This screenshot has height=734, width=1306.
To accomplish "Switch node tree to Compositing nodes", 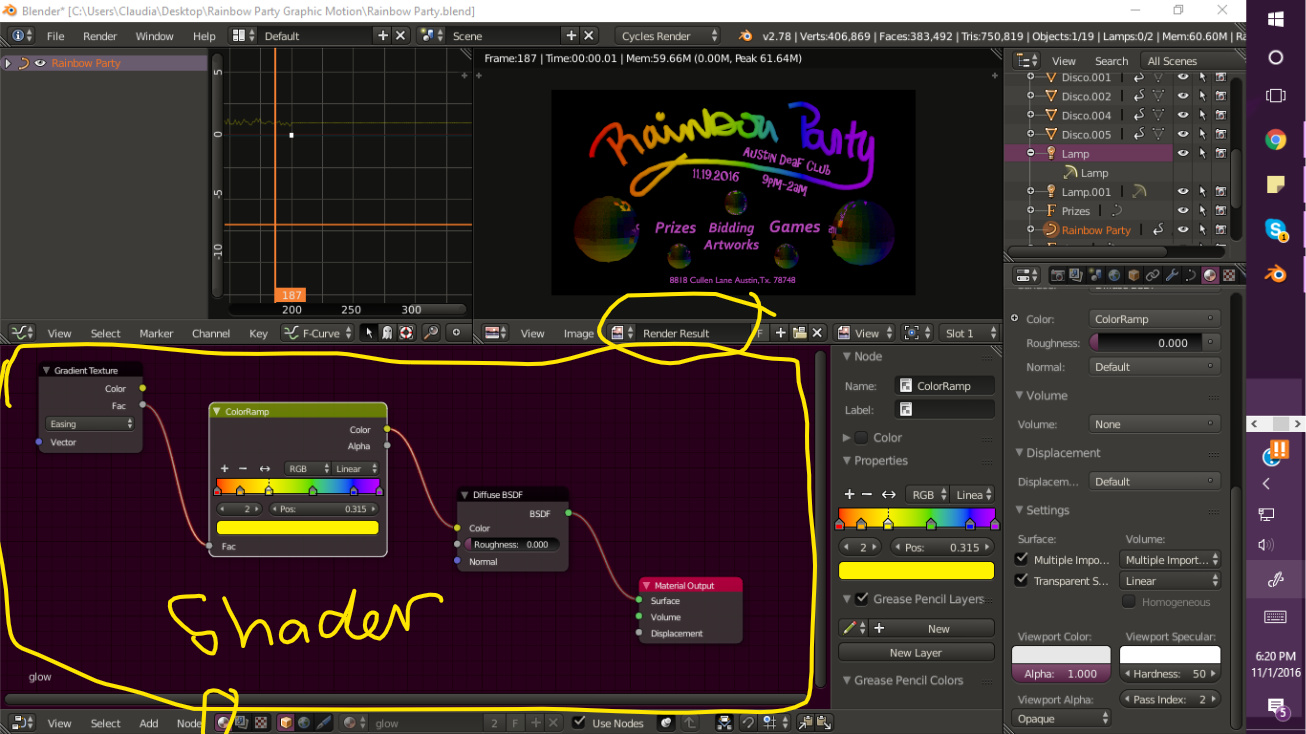I will (242, 723).
